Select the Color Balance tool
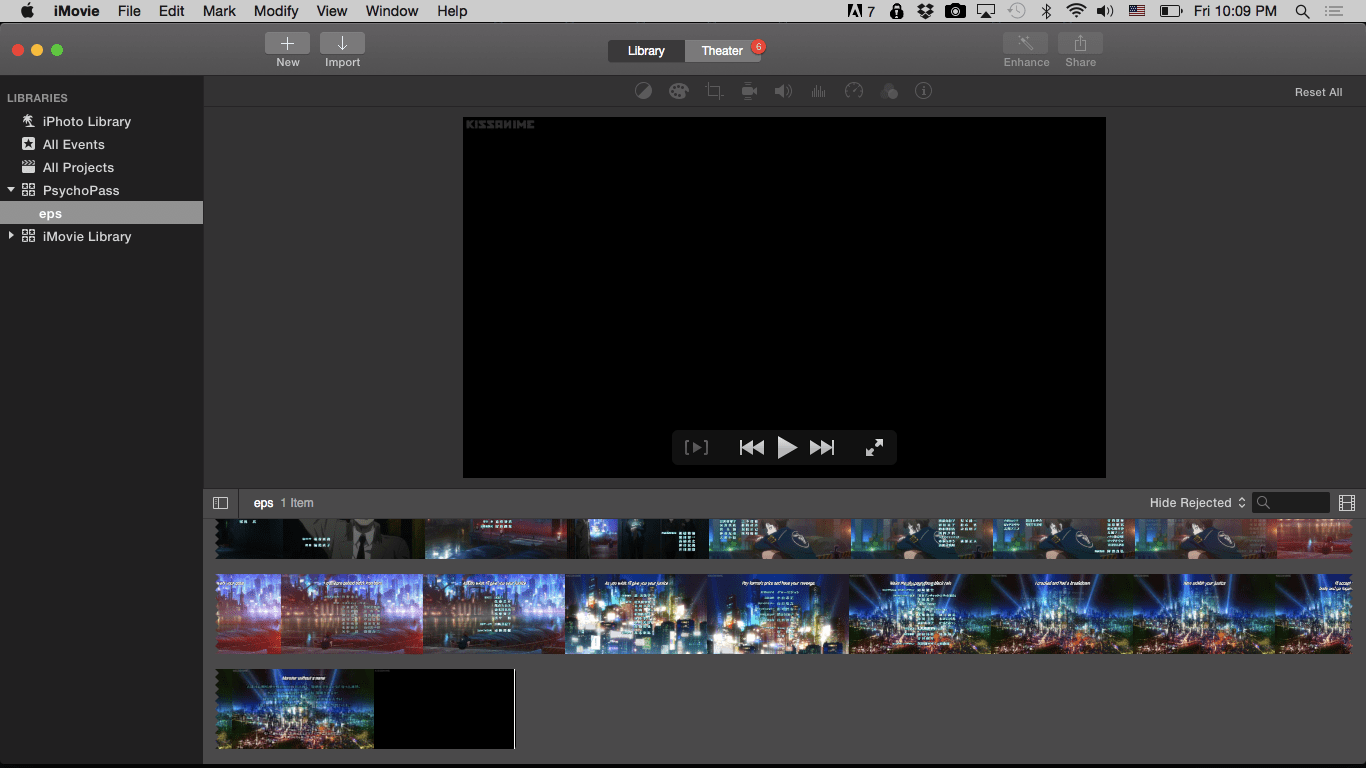 [644, 91]
